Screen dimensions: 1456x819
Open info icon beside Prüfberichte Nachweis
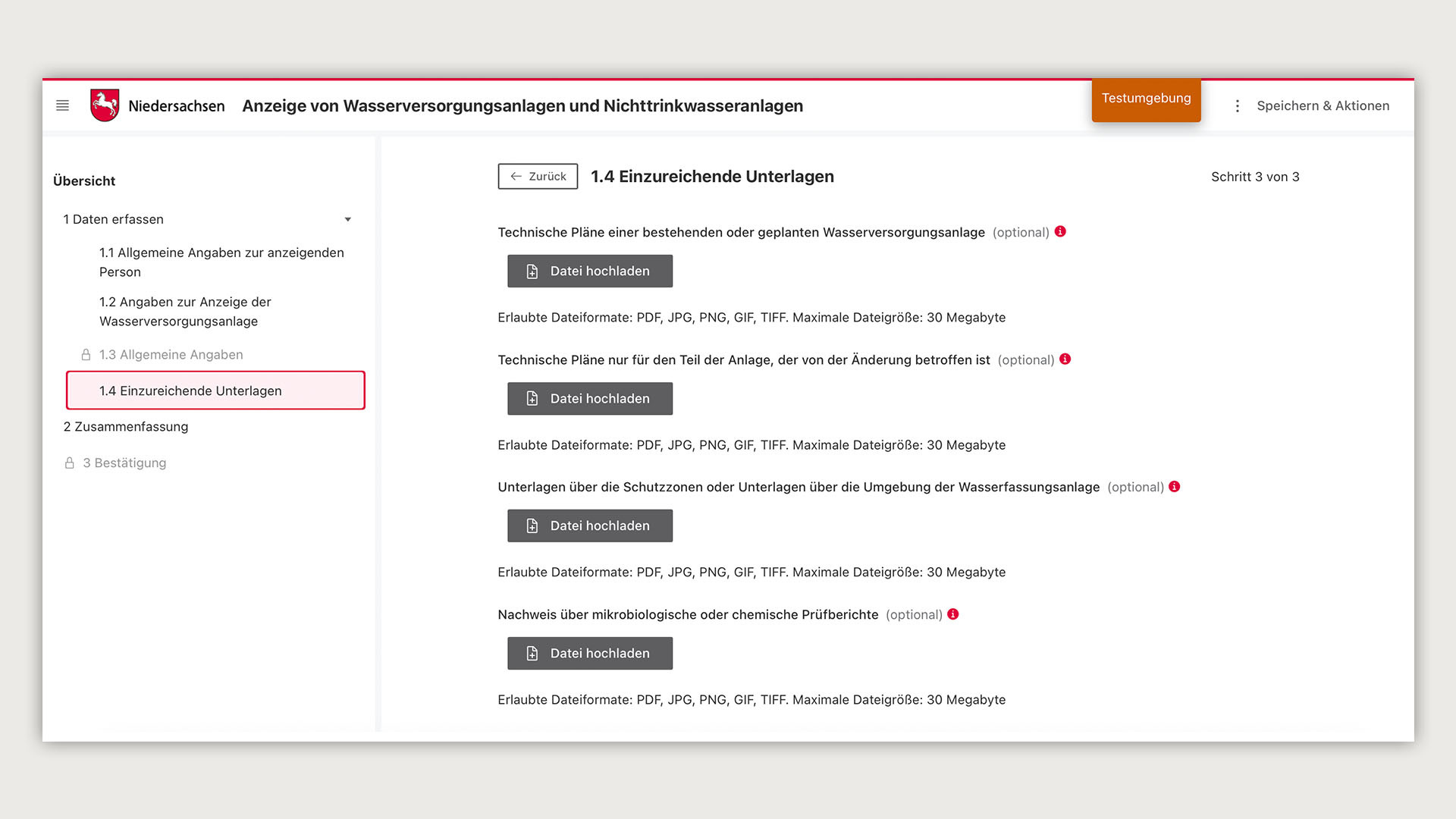[x=952, y=613]
